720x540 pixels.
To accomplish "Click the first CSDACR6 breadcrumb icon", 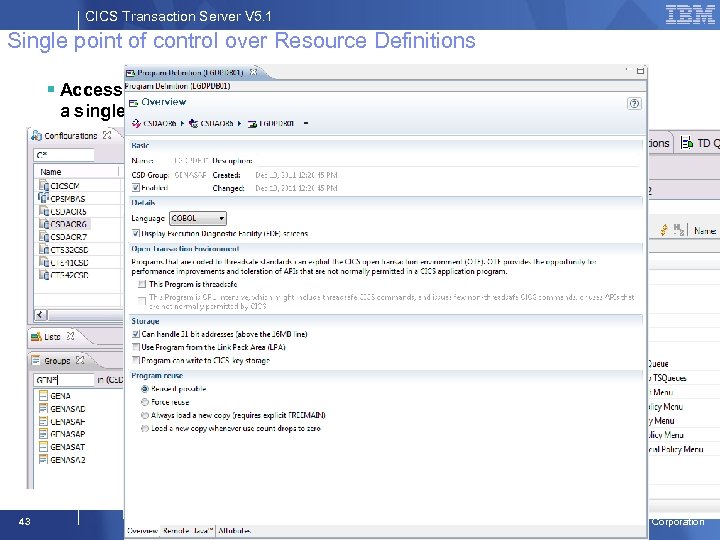I will click(x=136, y=123).
